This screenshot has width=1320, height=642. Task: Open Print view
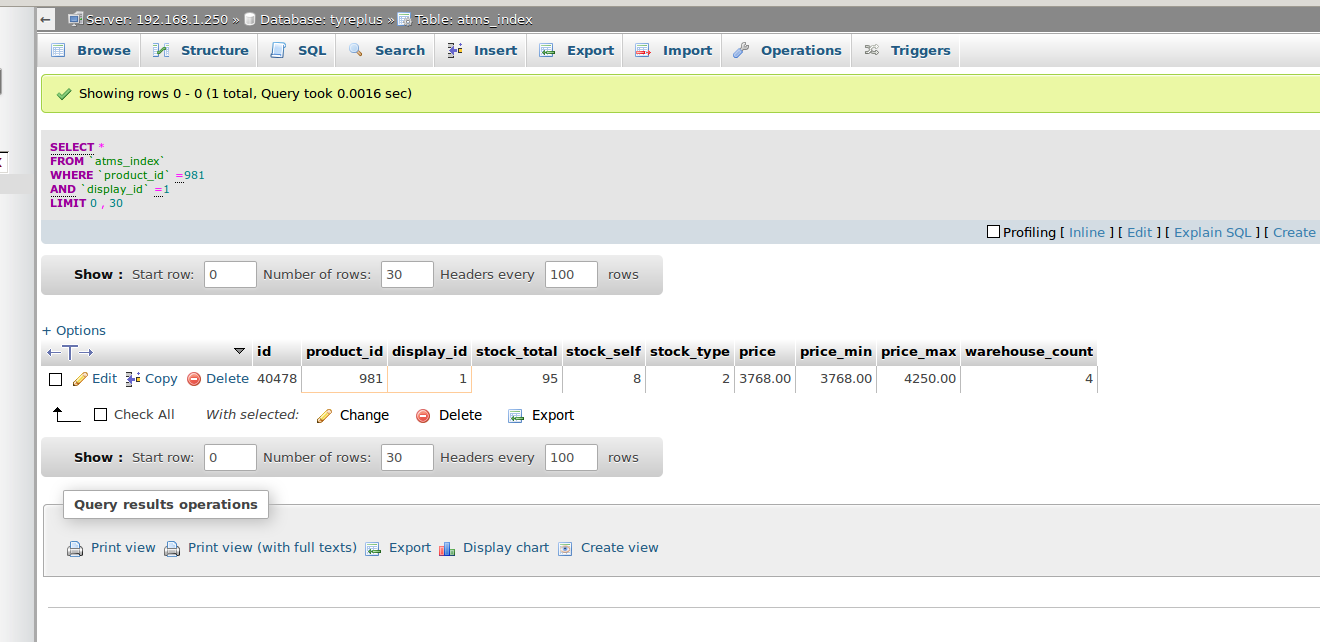[112, 548]
